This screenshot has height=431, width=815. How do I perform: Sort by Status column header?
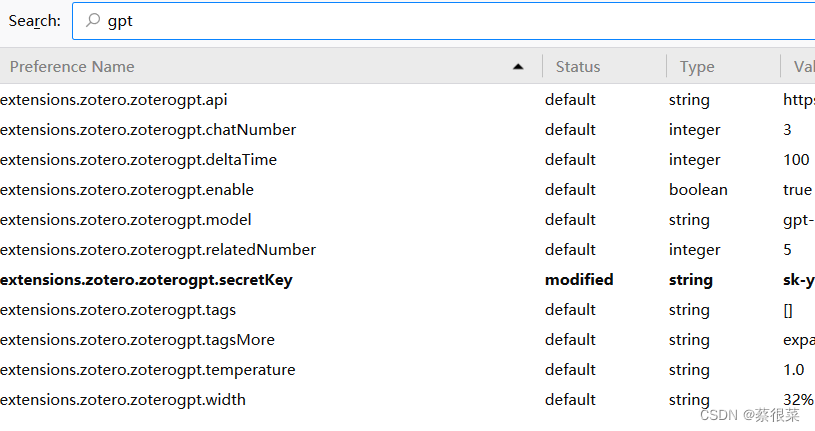(x=577, y=67)
